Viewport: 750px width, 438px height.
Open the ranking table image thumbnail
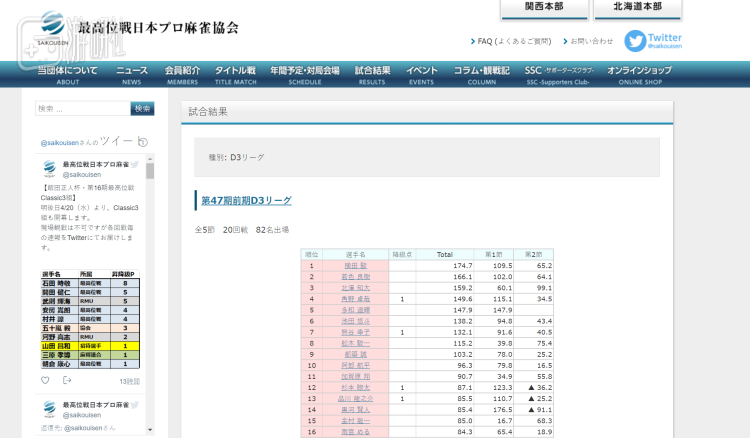pos(90,319)
